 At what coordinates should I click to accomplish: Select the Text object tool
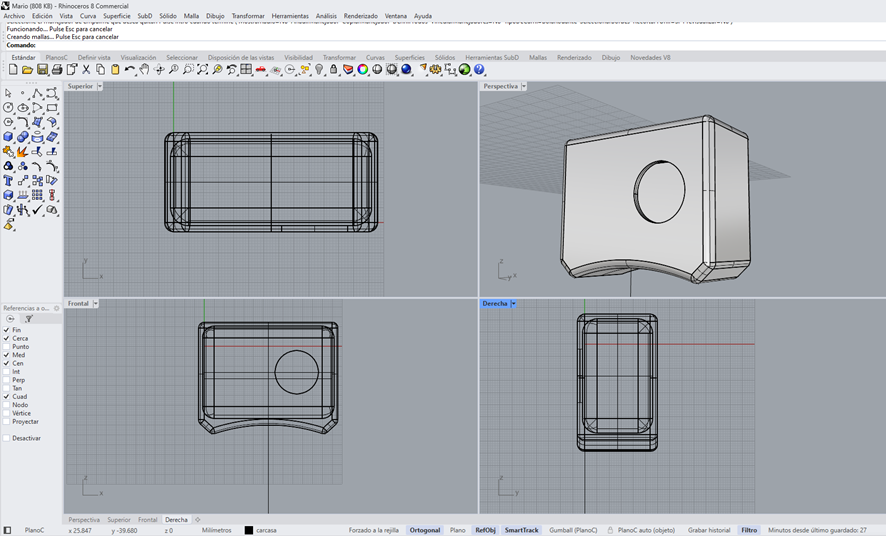pos(8,181)
